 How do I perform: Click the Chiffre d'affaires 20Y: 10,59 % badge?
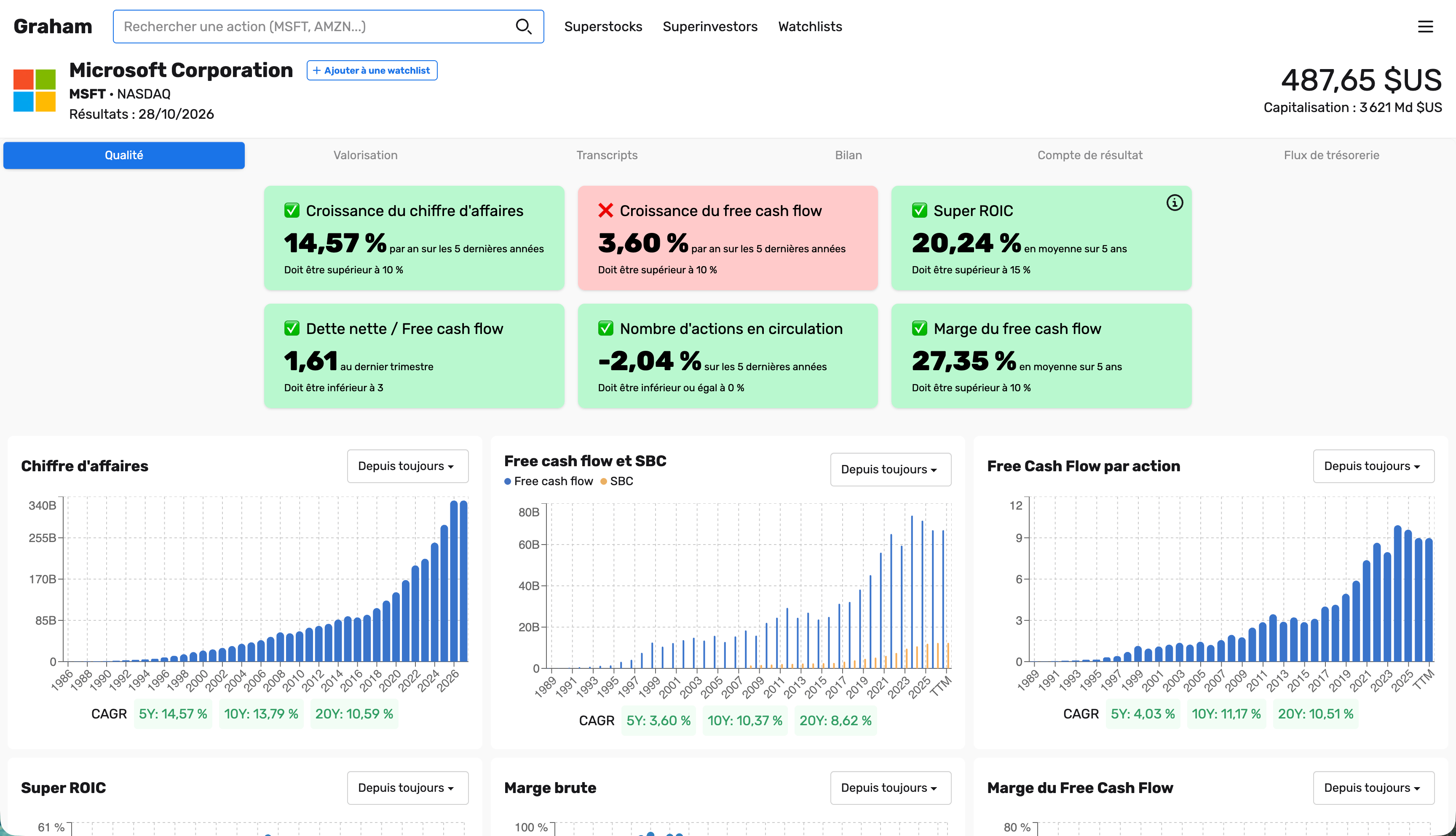(354, 714)
